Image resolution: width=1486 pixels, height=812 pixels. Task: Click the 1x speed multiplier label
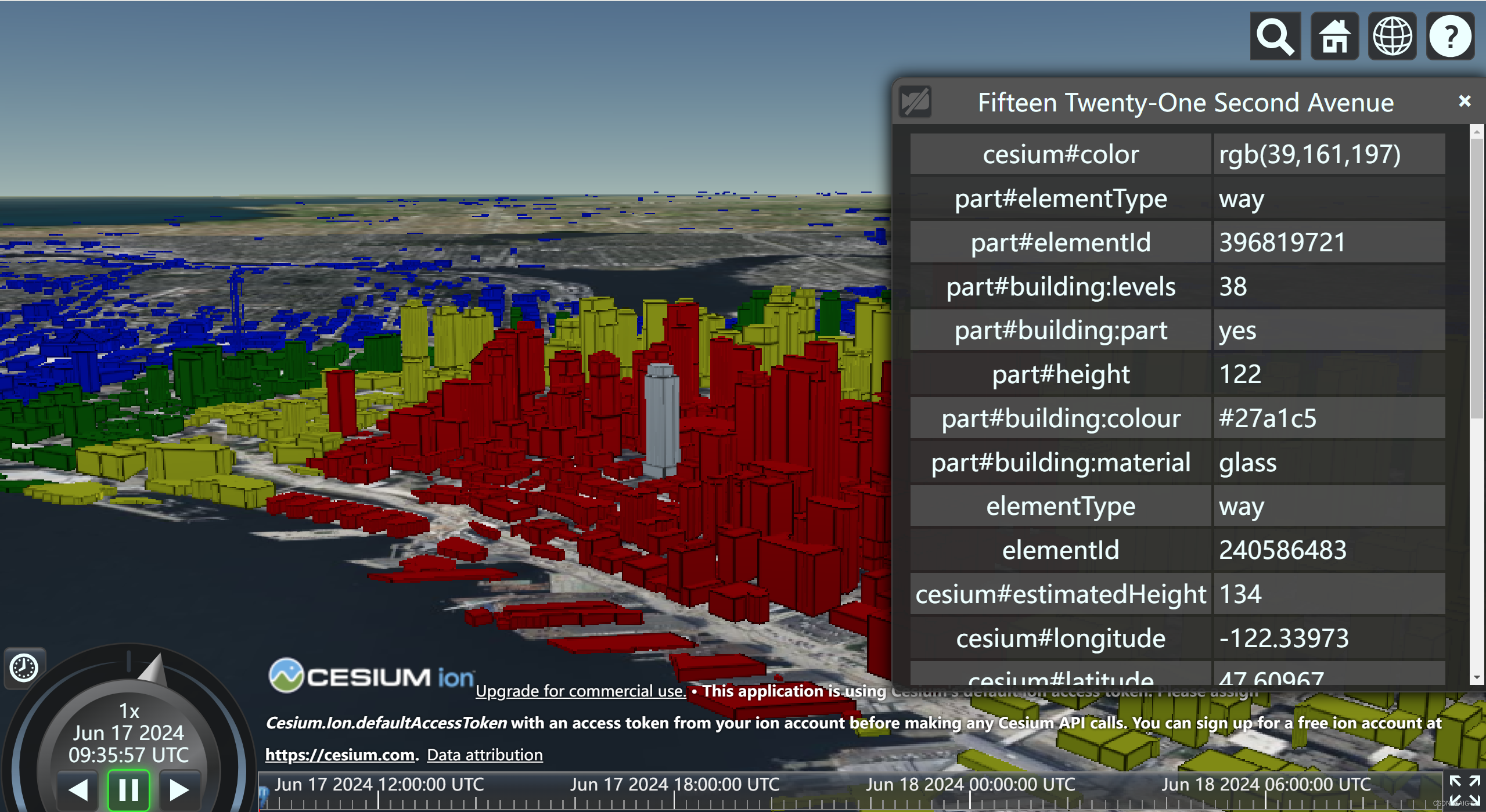[x=129, y=711]
